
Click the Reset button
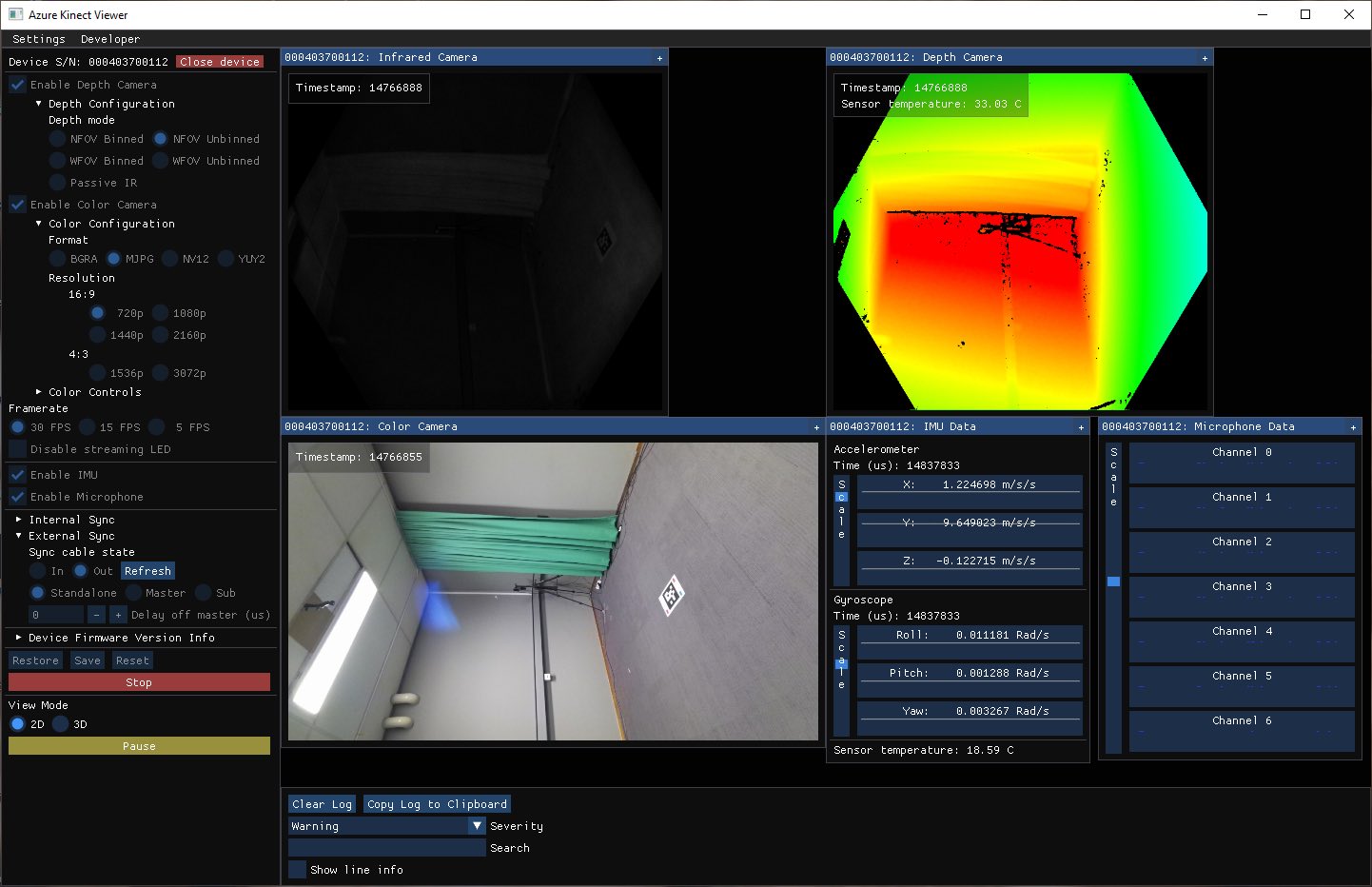pos(132,660)
